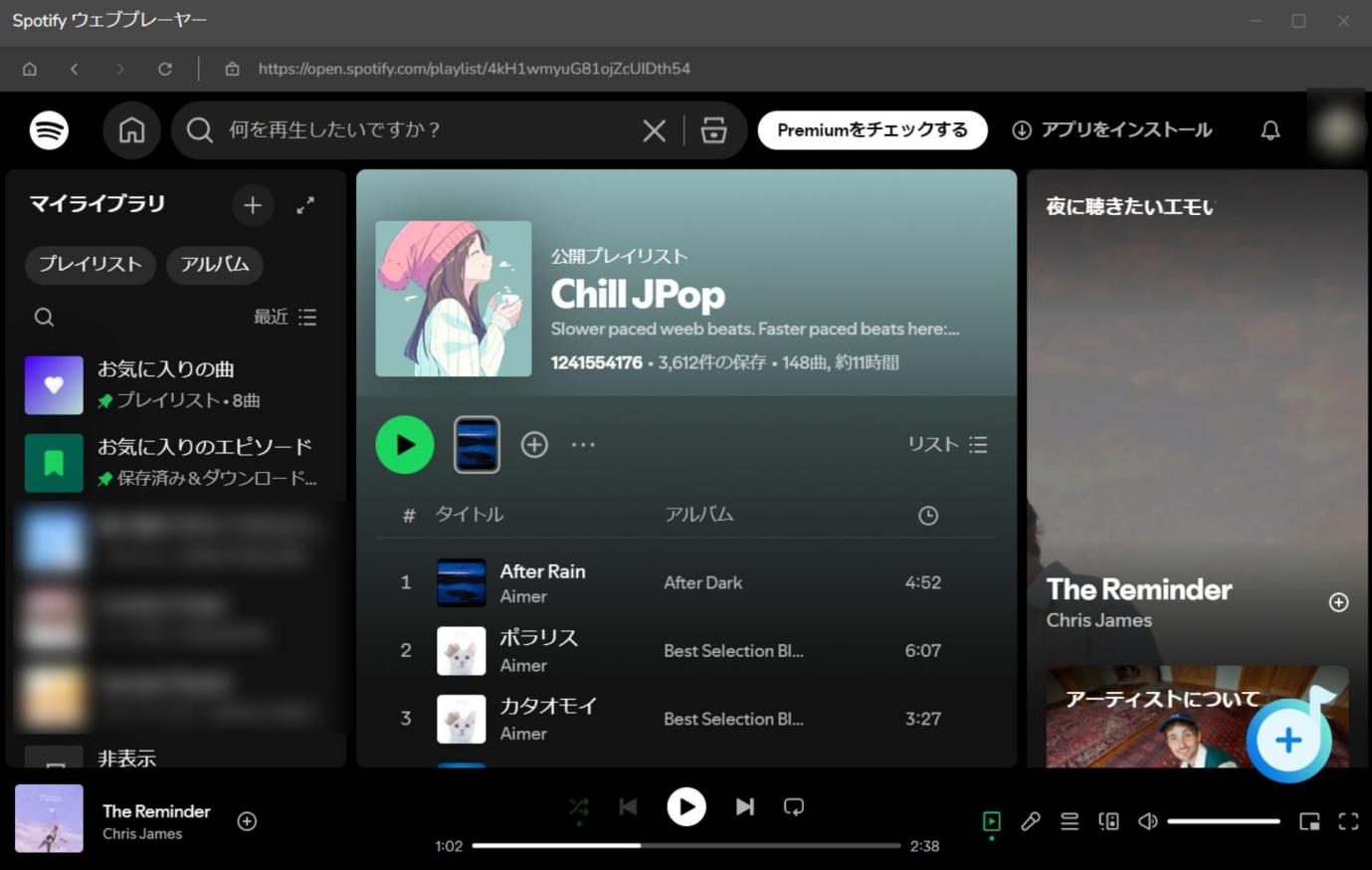Click the search magnifier in the top search bar

pyautogui.click(x=199, y=129)
